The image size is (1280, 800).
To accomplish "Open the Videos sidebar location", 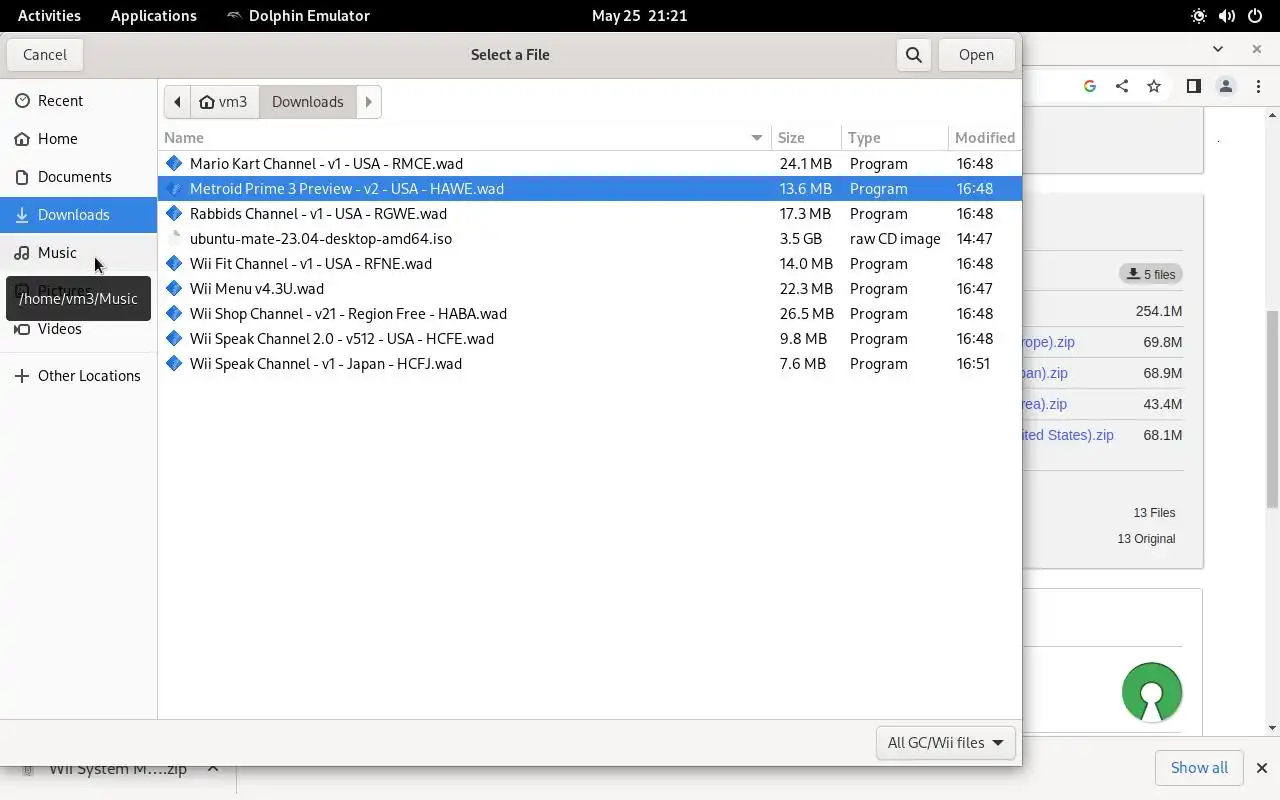I will point(78,329).
